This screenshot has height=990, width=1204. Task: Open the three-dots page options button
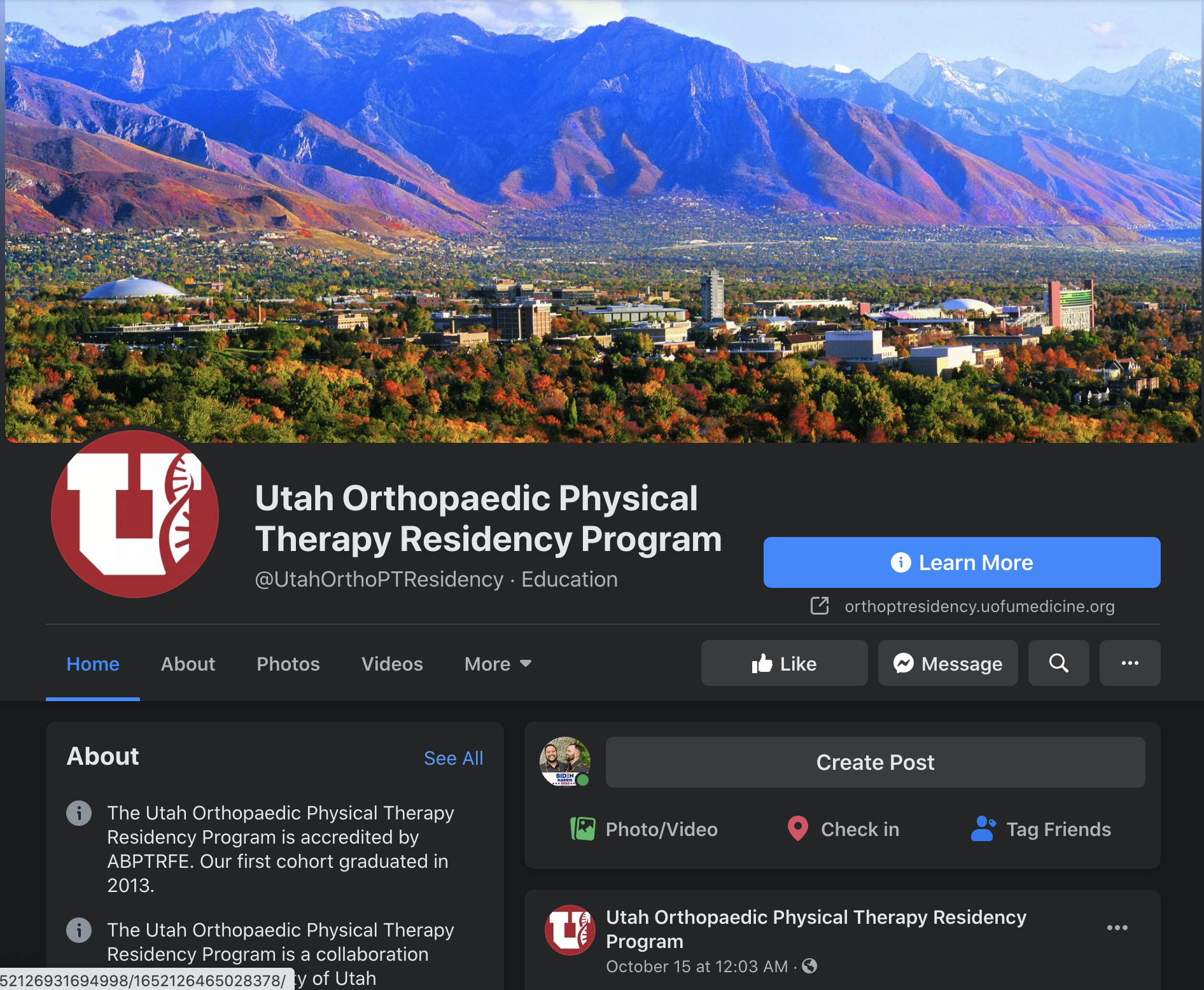pos(1130,663)
